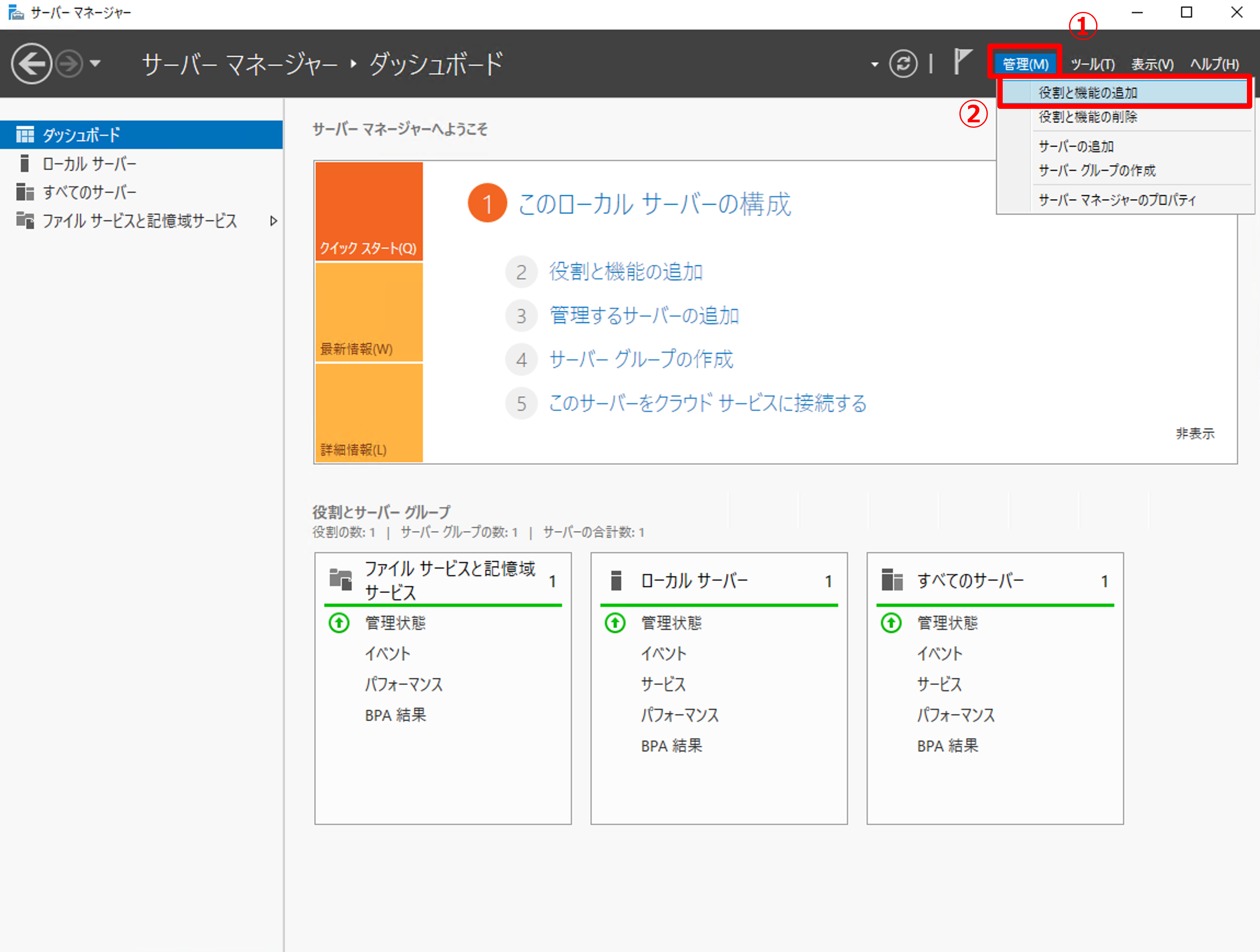Click 管理するサーバーの追加 link
This screenshot has width=1260, height=952.
click(644, 316)
